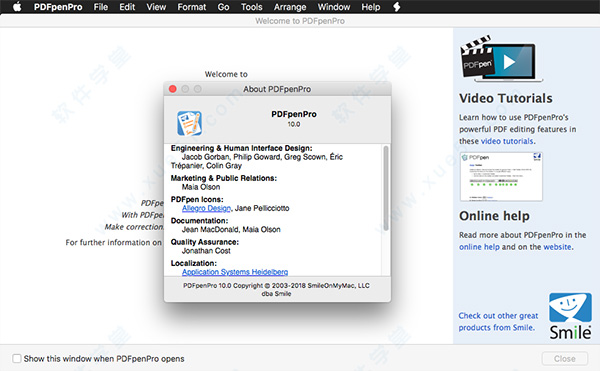Open the Format menu
This screenshot has width=600, height=371.
192,7
